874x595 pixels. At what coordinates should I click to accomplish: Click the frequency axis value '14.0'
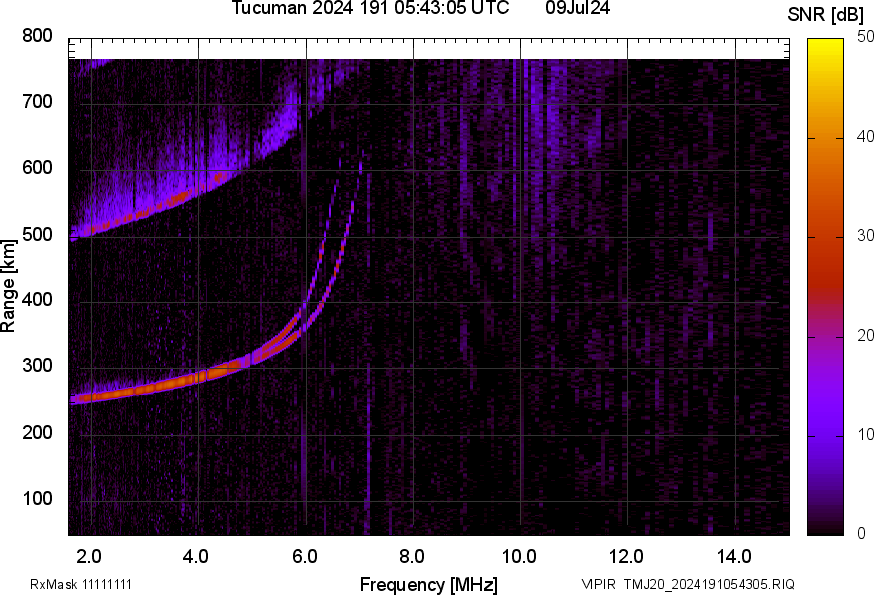[734, 557]
